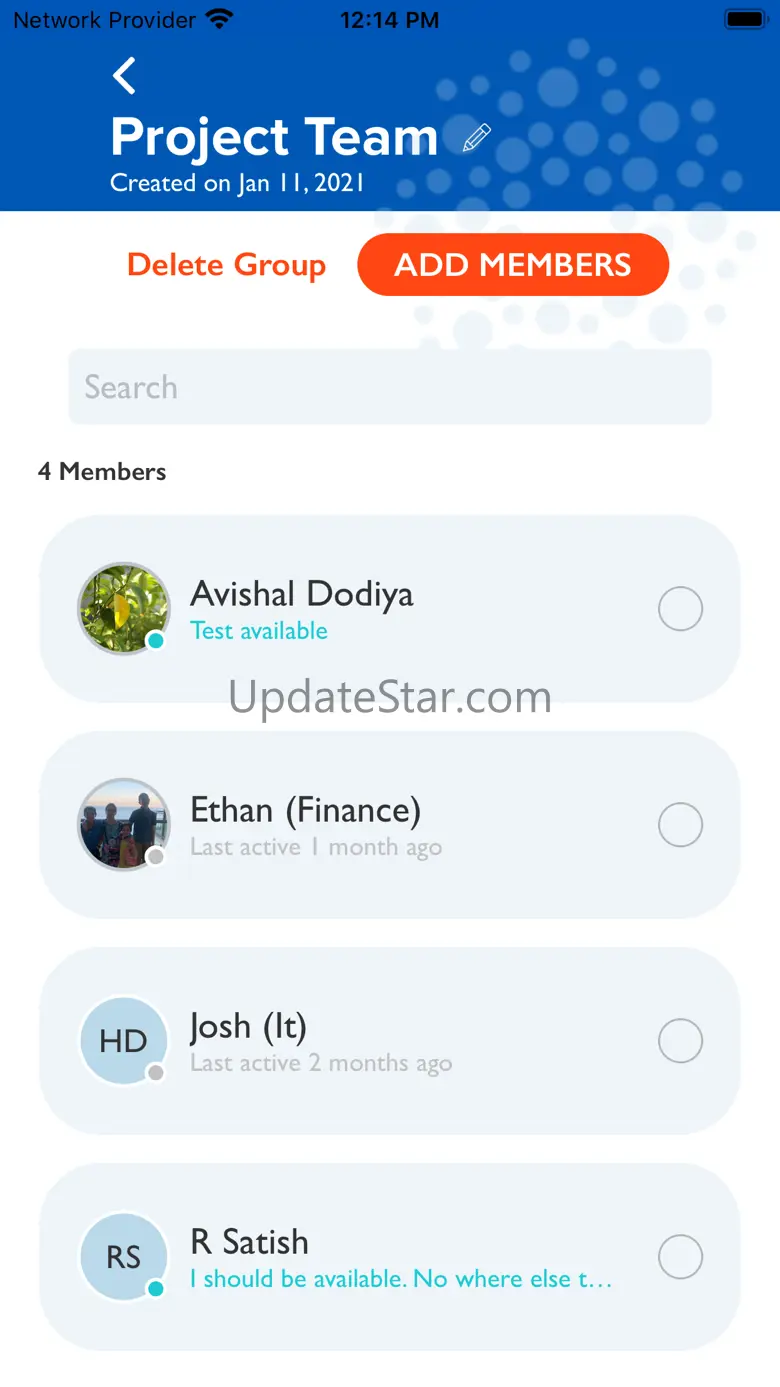Tap the Wi-Fi status icon
The height and width of the screenshot is (1387, 780).
pos(218,19)
